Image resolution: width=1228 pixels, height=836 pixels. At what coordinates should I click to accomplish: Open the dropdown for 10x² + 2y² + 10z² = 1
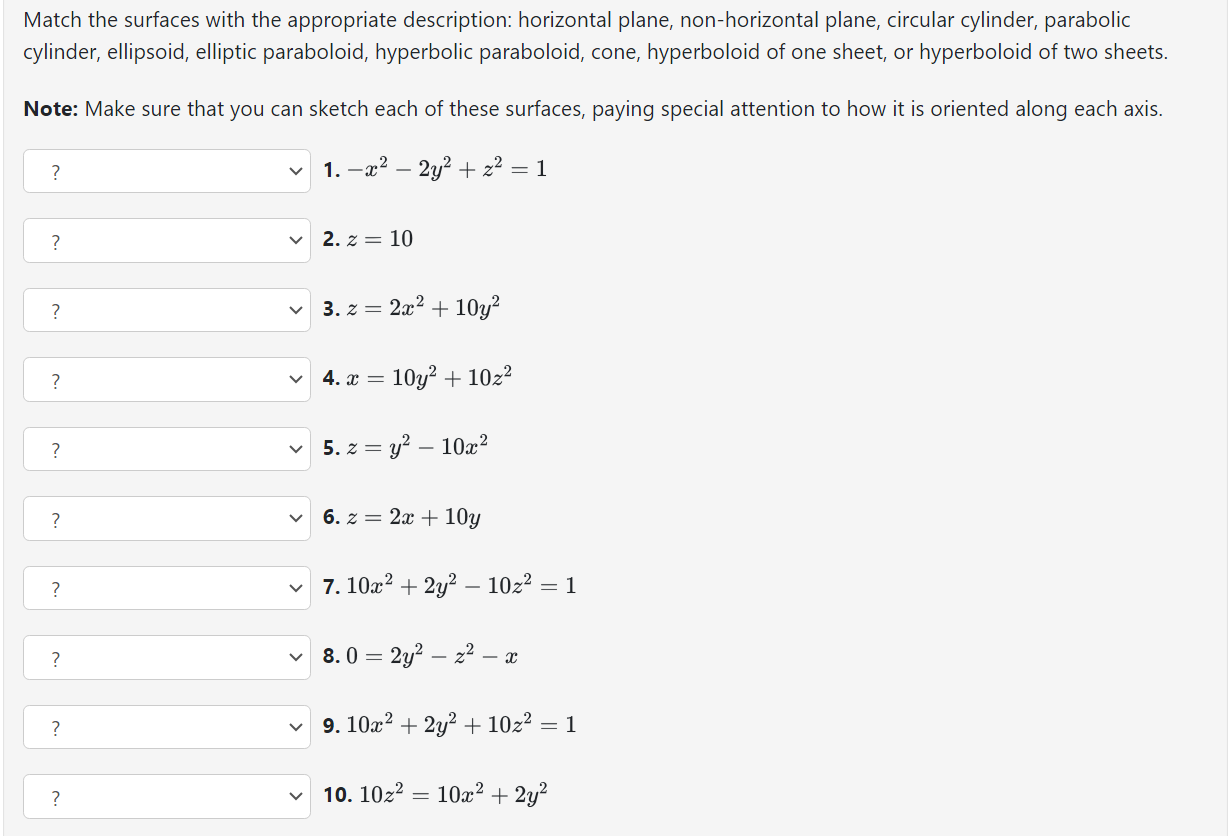[x=166, y=726]
